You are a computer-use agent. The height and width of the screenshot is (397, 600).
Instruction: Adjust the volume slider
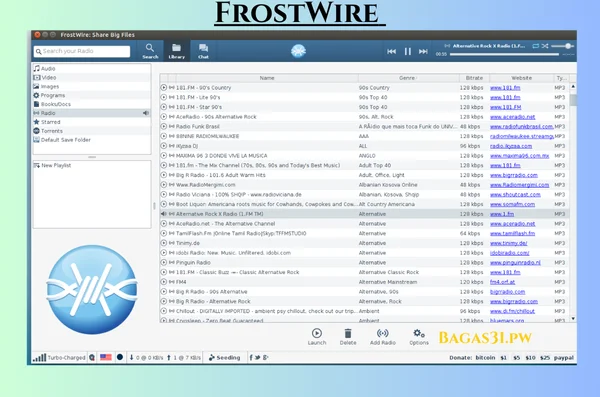point(563,46)
